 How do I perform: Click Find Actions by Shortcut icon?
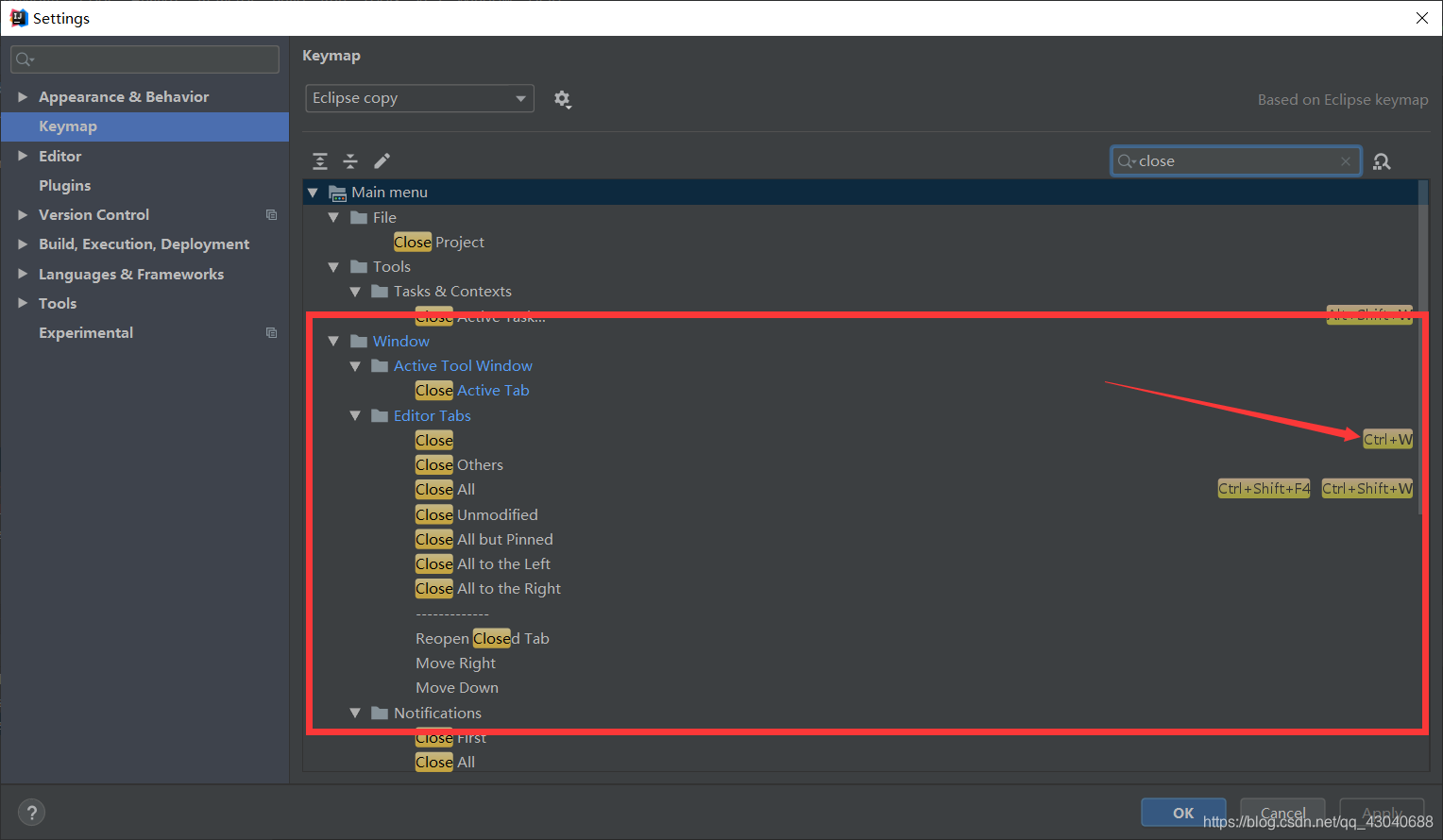(1382, 161)
